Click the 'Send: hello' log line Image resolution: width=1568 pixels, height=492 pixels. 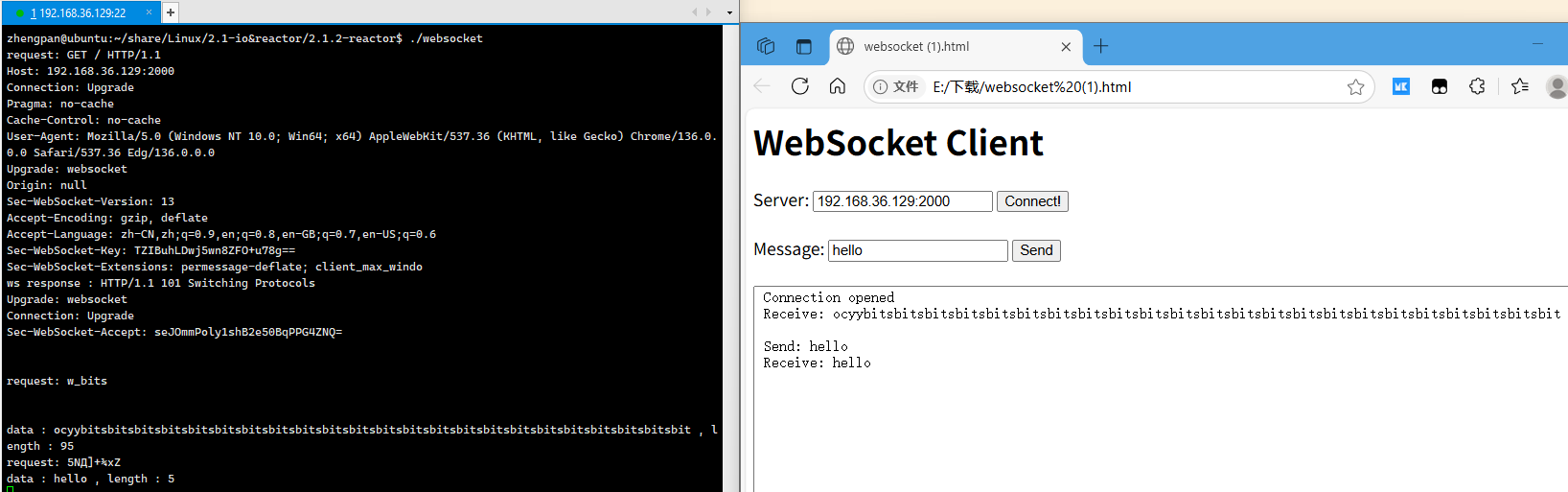click(805, 346)
